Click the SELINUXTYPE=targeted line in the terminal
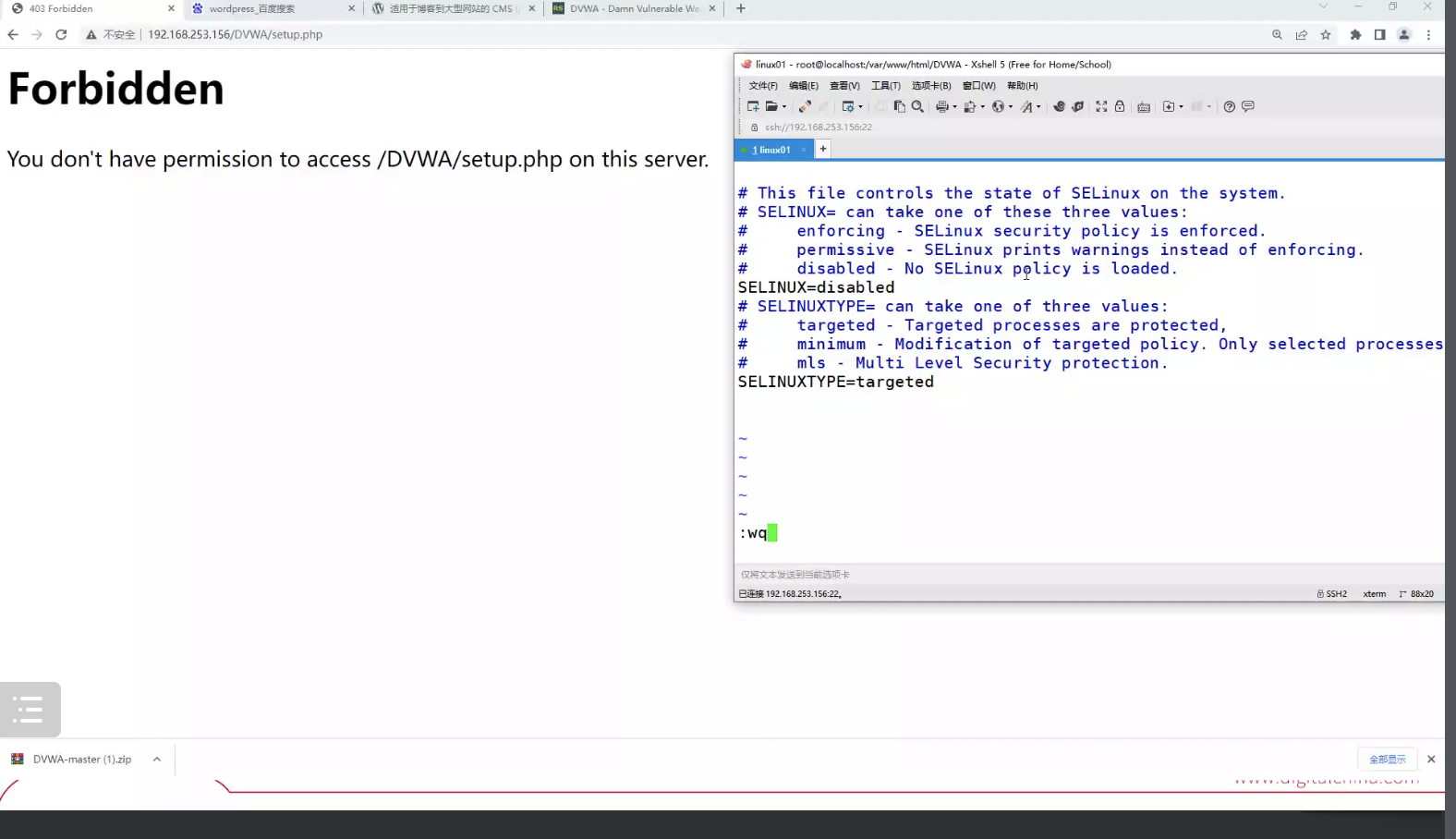This screenshot has width=1456, height=839. (836, 382)
